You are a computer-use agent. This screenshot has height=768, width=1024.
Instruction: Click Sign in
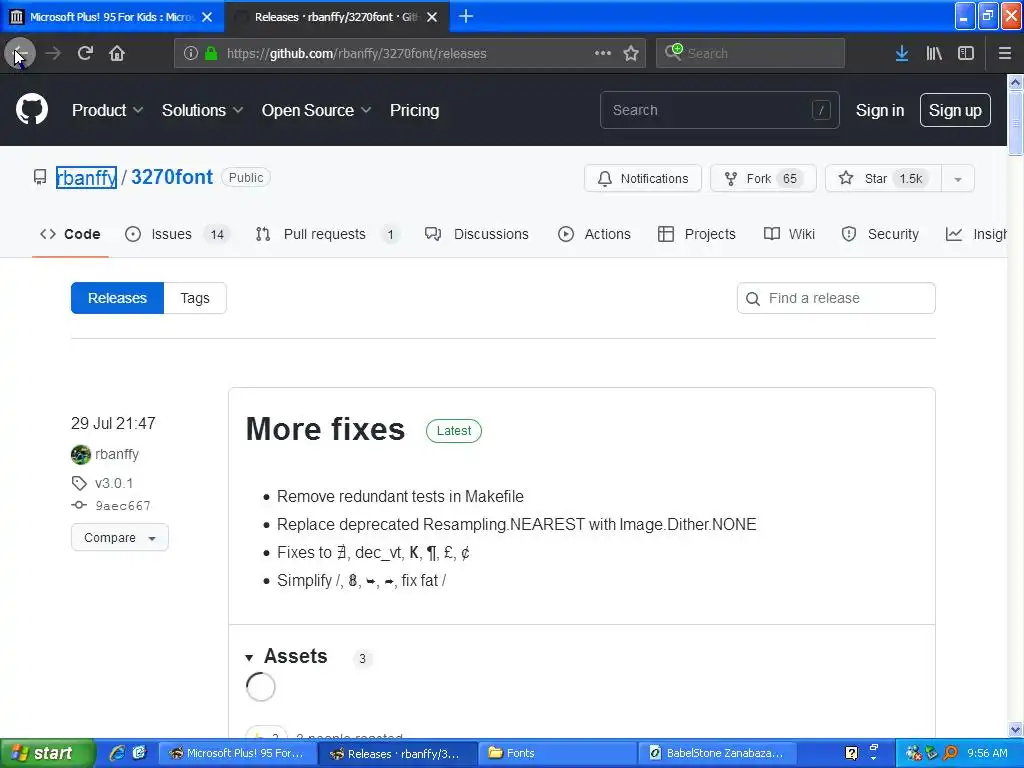click(x=880, y=110)
